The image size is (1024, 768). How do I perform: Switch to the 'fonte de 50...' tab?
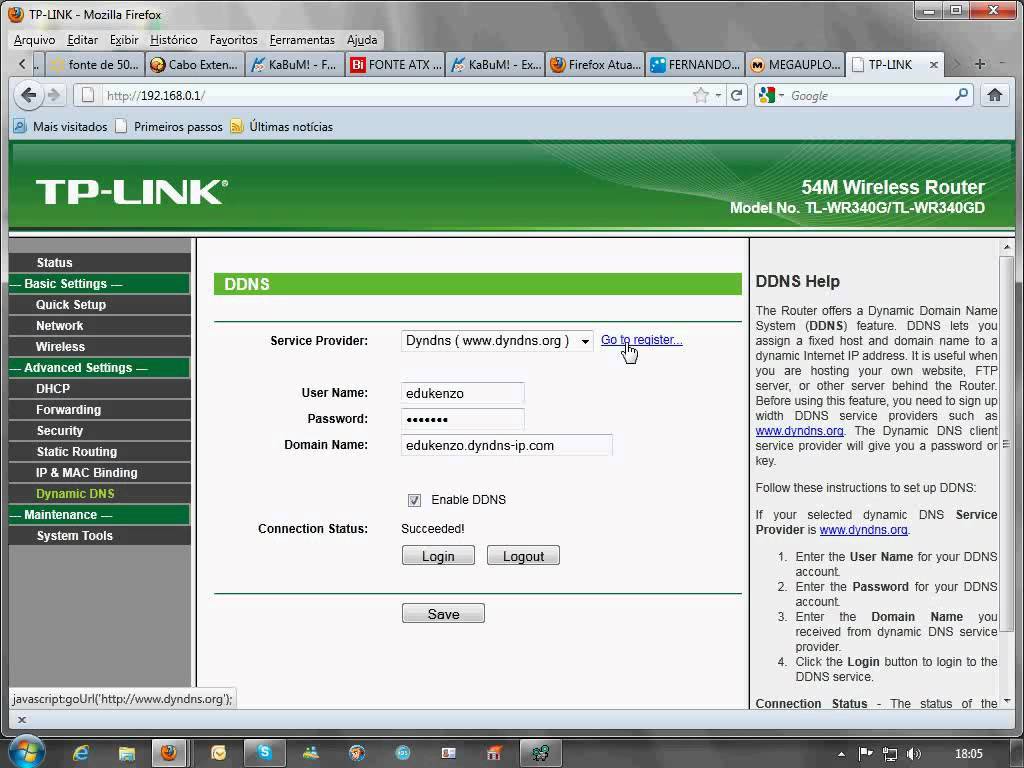95,65
